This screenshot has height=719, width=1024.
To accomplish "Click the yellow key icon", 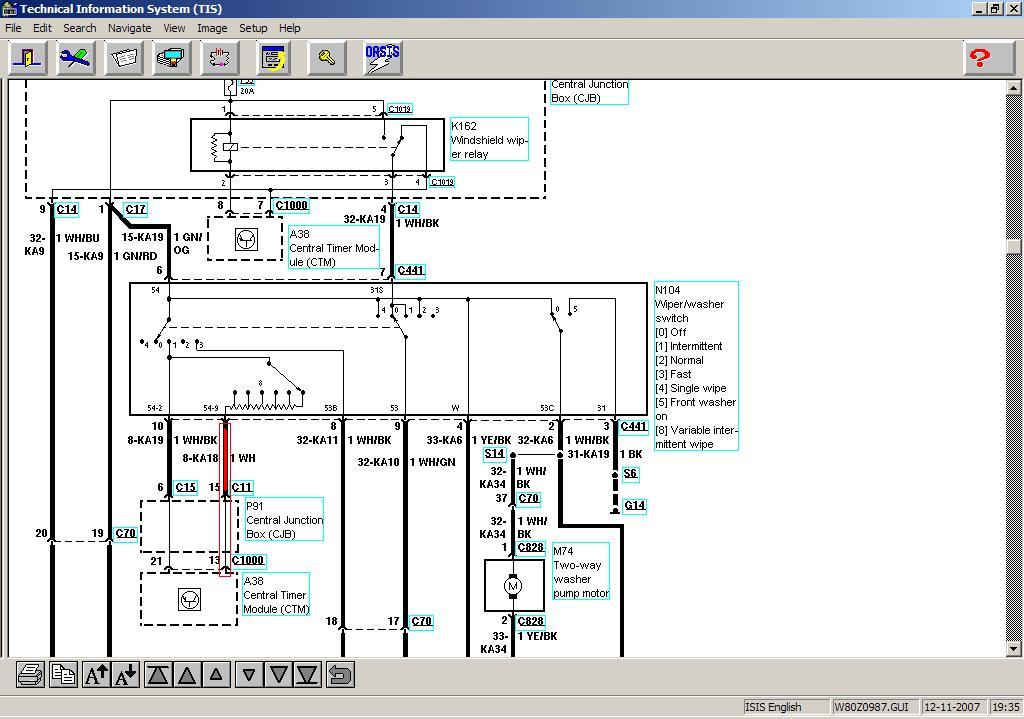I will click(327, 58).
